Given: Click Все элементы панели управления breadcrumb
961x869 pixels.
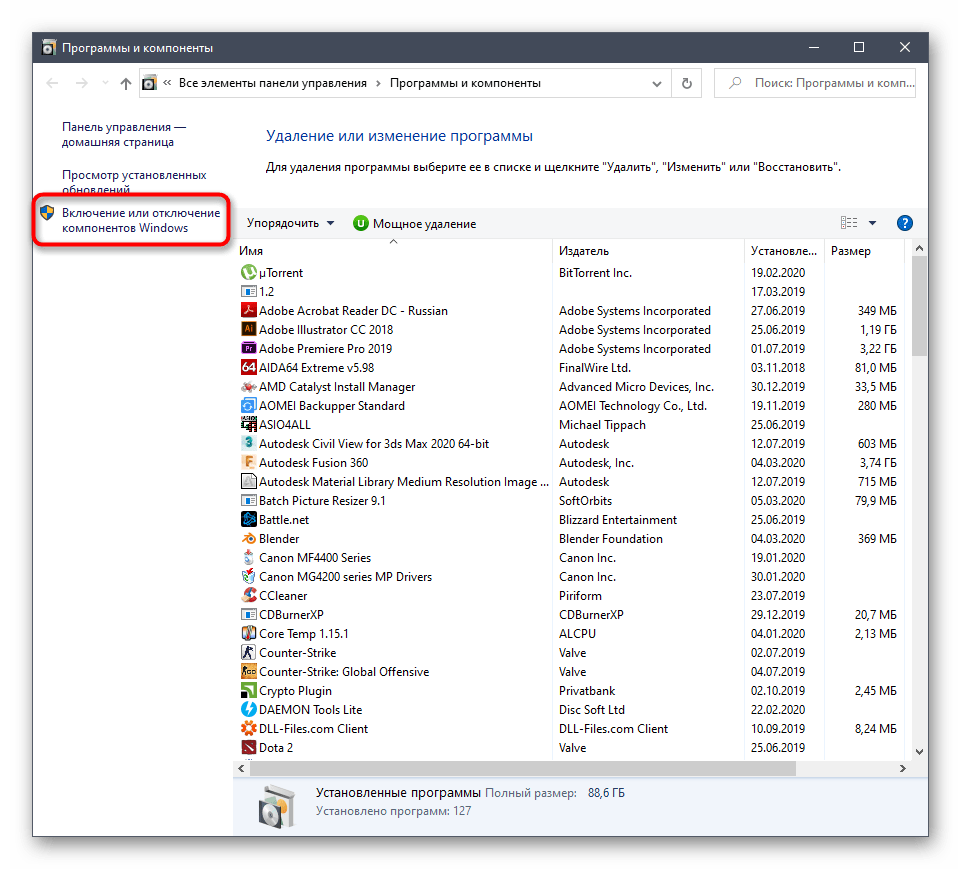Looking at the screenshot, I should 272,84.
